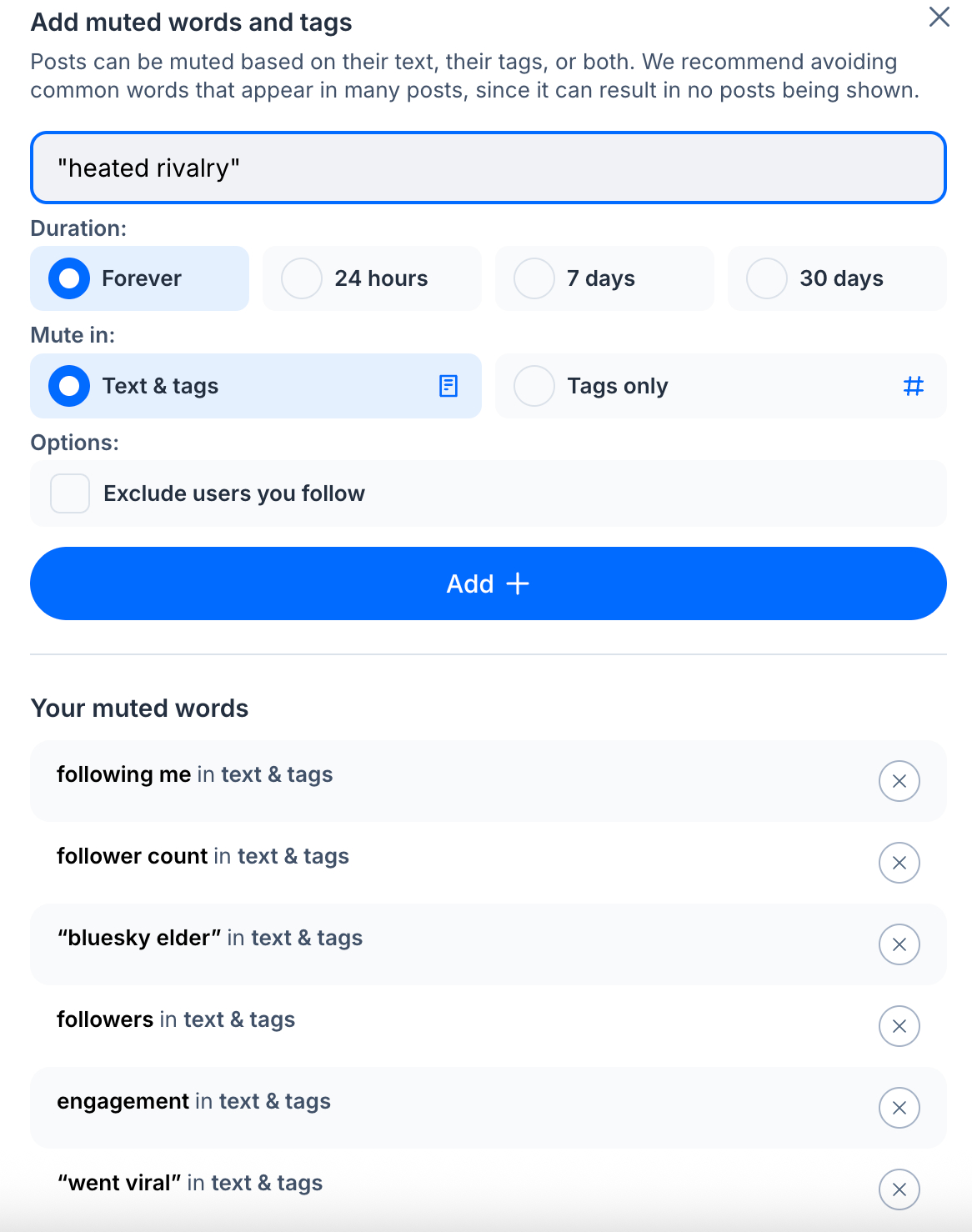Click the plus icon on Add button
The height and width of the screenshot is (1232, 972).
pos(518,583)
